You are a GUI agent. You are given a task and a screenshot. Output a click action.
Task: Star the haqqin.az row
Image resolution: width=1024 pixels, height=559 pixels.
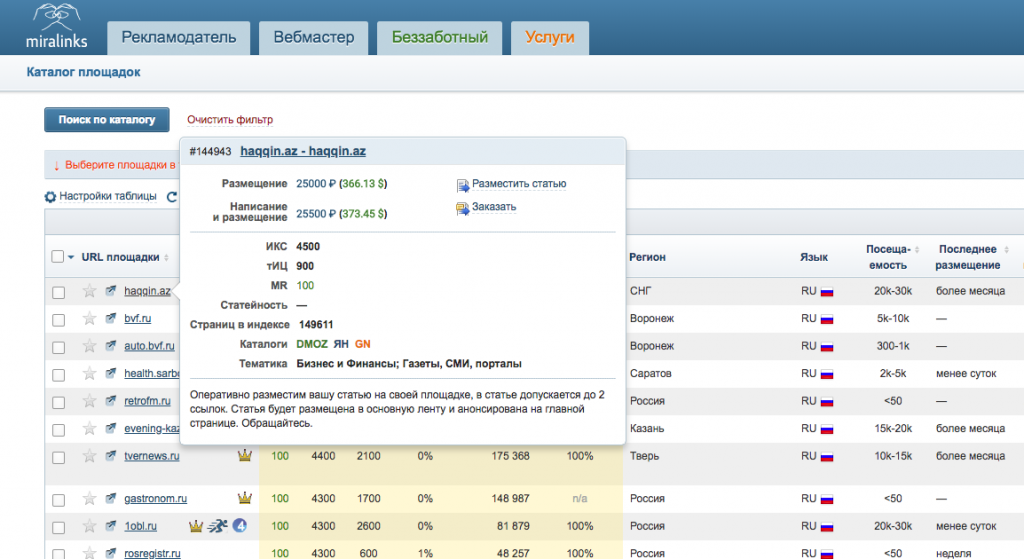89,291
